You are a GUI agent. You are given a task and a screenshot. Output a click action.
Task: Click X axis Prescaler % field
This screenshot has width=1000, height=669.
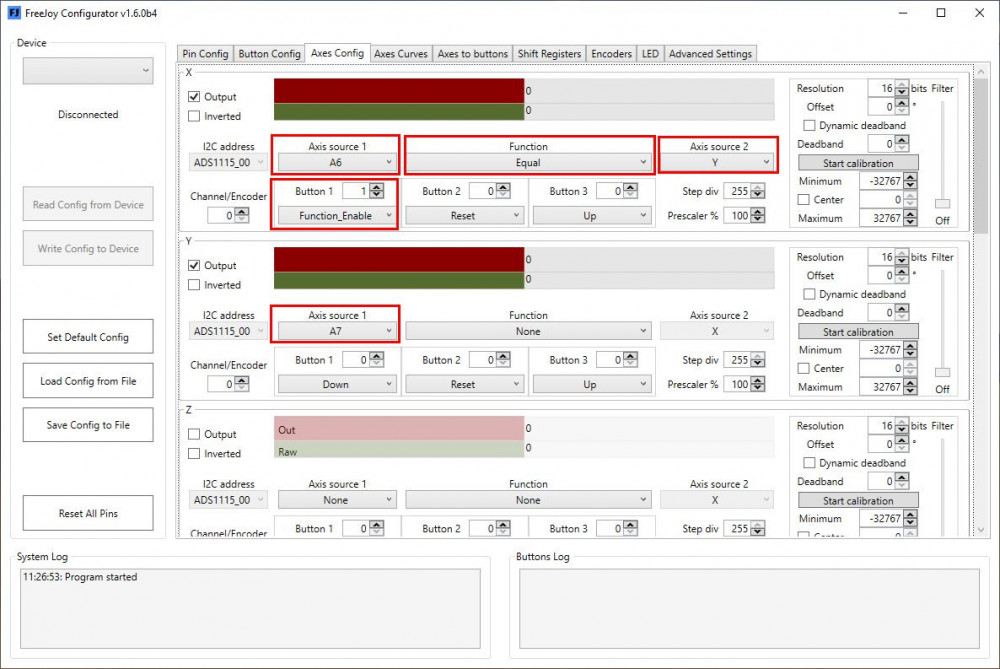[738, 216]
